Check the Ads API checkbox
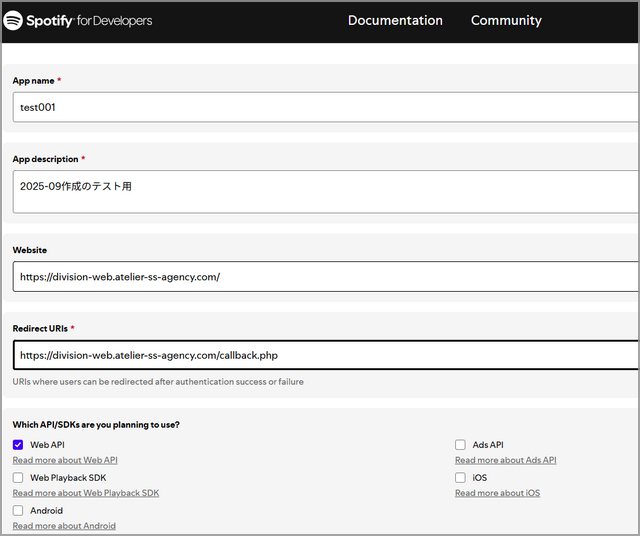Image resolution: width=640 pixels, height=536 pixels. click(460, 445)
